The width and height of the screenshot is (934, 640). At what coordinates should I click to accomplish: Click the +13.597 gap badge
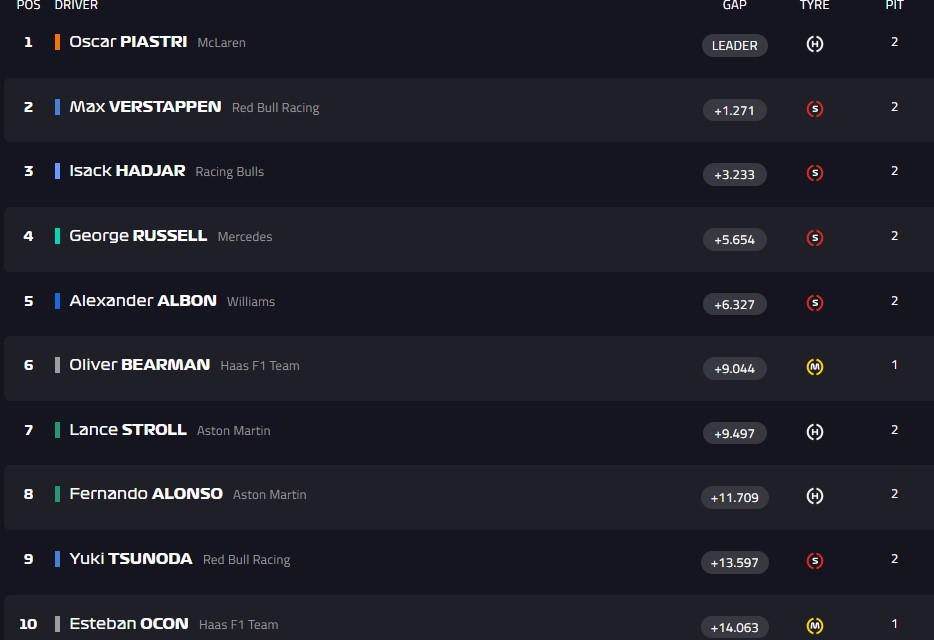[734, 562]
